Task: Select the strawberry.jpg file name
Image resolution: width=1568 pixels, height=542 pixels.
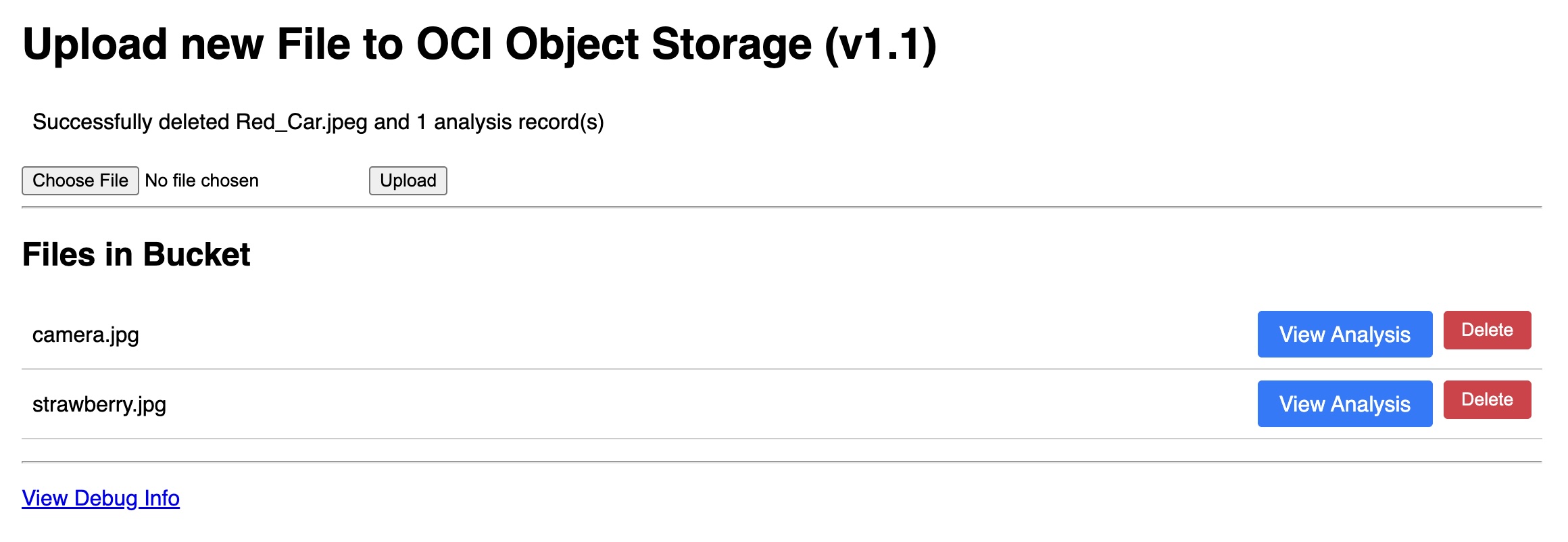Action: [x=99, y=405]
